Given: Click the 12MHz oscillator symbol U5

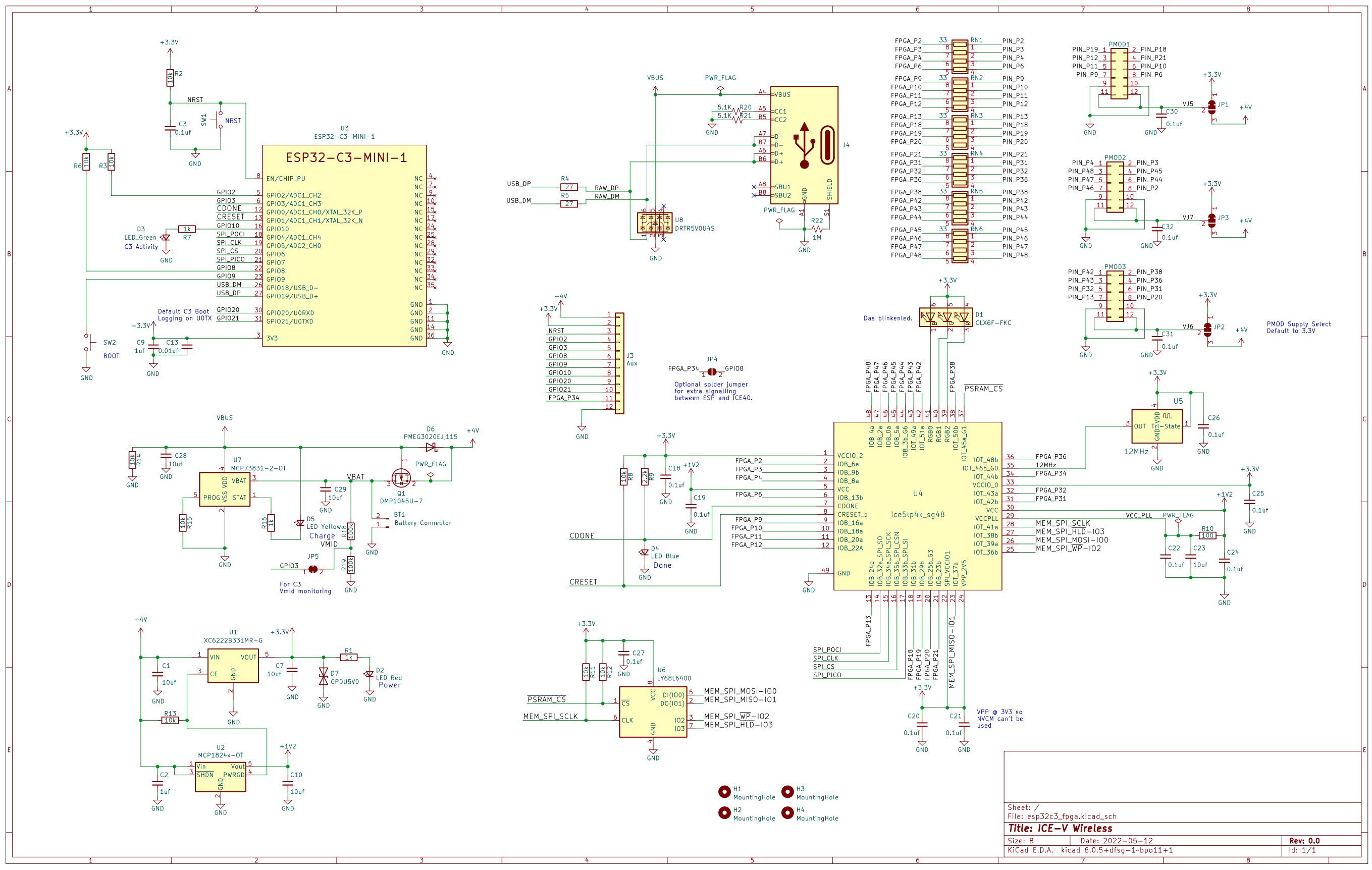Looking at the screenshot, I should pyautogui.click(x=1156, y=426).
